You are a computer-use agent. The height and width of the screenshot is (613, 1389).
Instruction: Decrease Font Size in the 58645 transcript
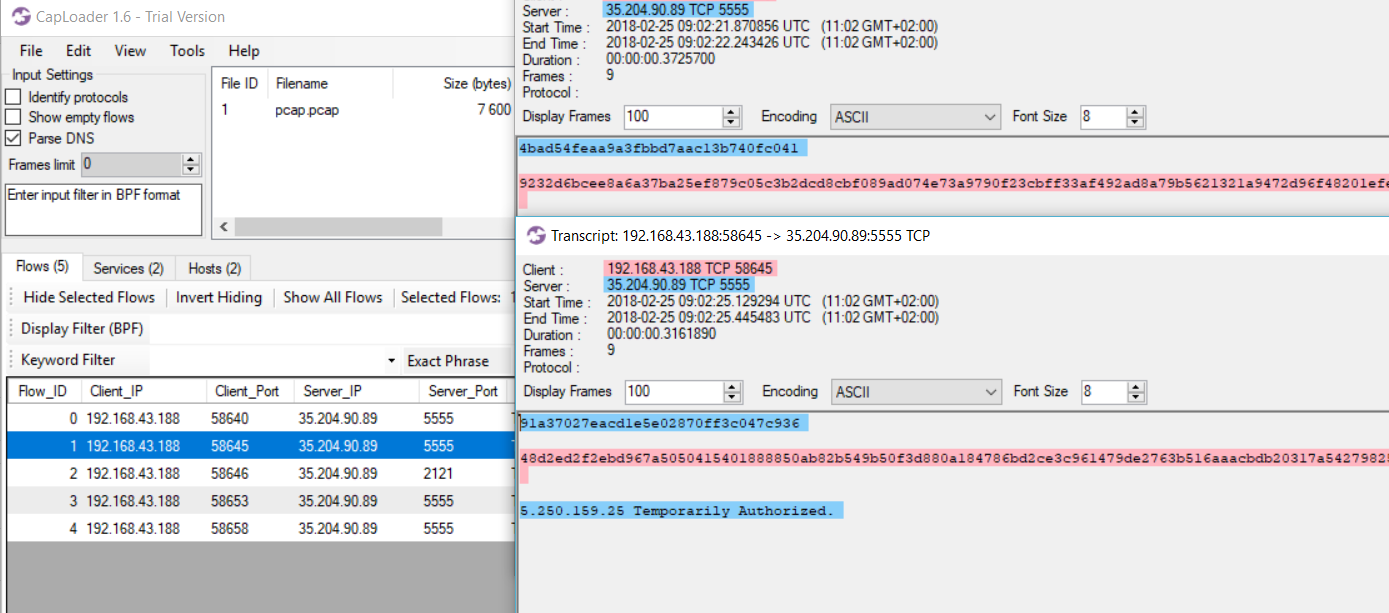(1135, 397)
